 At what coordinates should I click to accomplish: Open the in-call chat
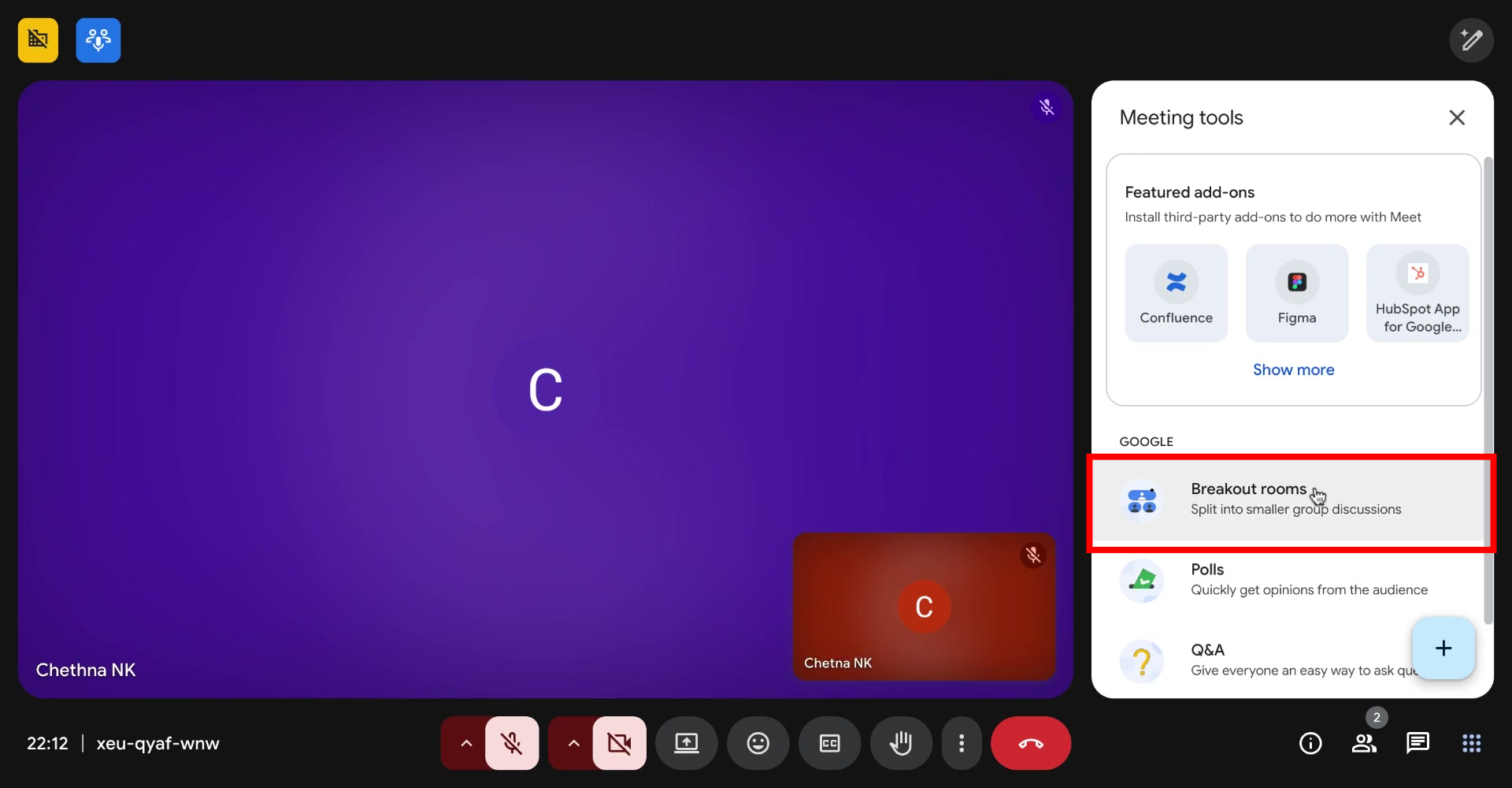[x=1417, y=743]
